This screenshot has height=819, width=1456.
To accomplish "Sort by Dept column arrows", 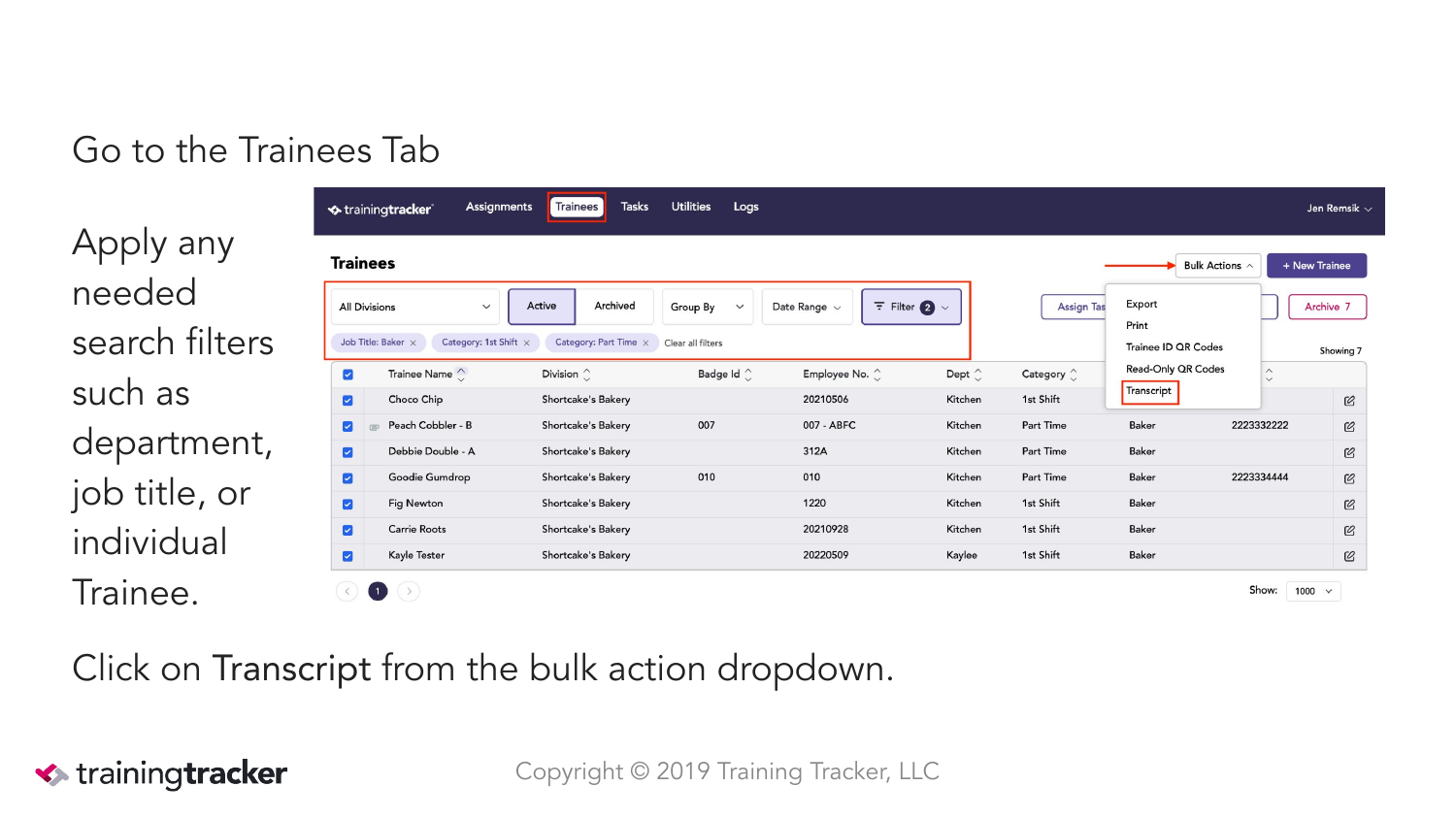I will click(977, 375).
